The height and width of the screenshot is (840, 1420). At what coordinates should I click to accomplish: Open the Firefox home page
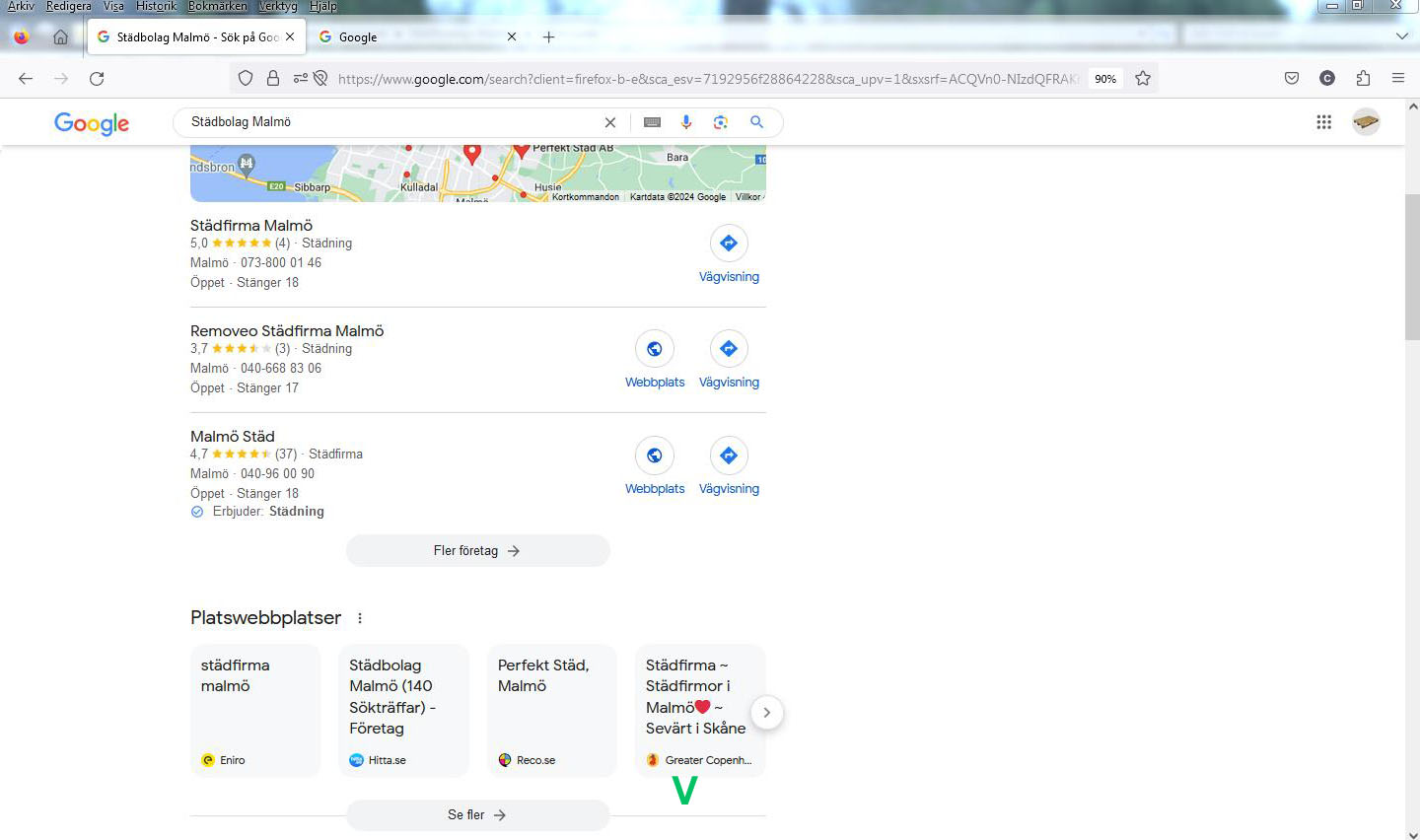tap(60, 37)
